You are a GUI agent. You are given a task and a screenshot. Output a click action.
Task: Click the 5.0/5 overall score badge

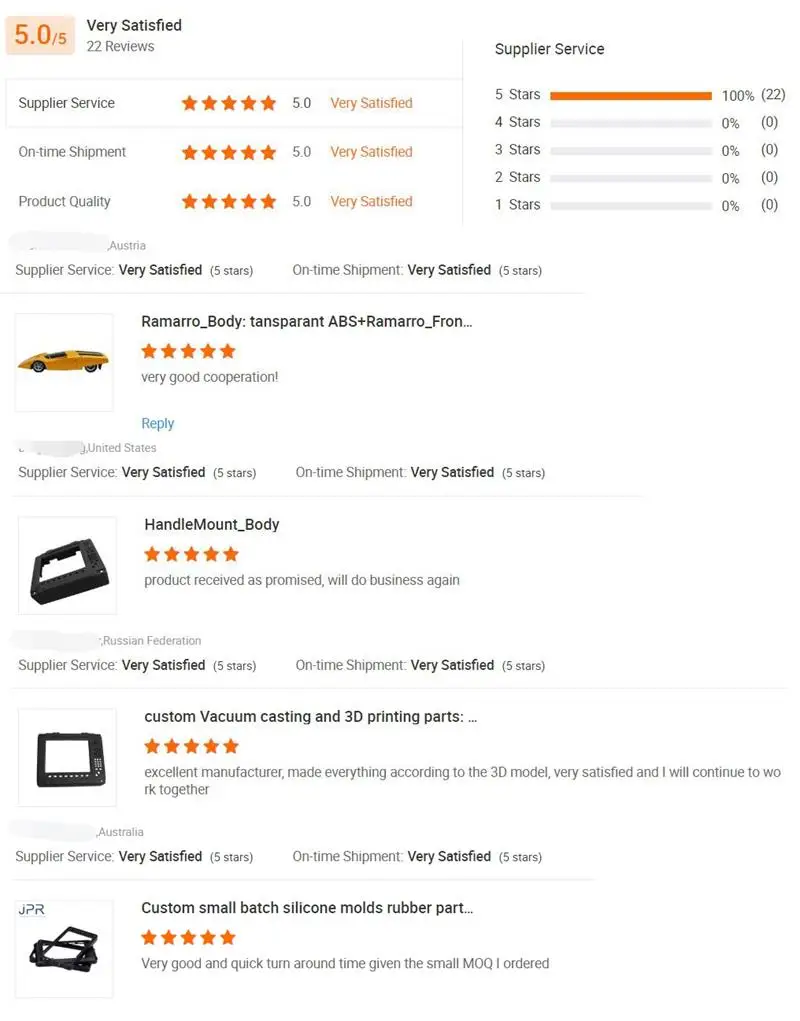pos(39,35)
